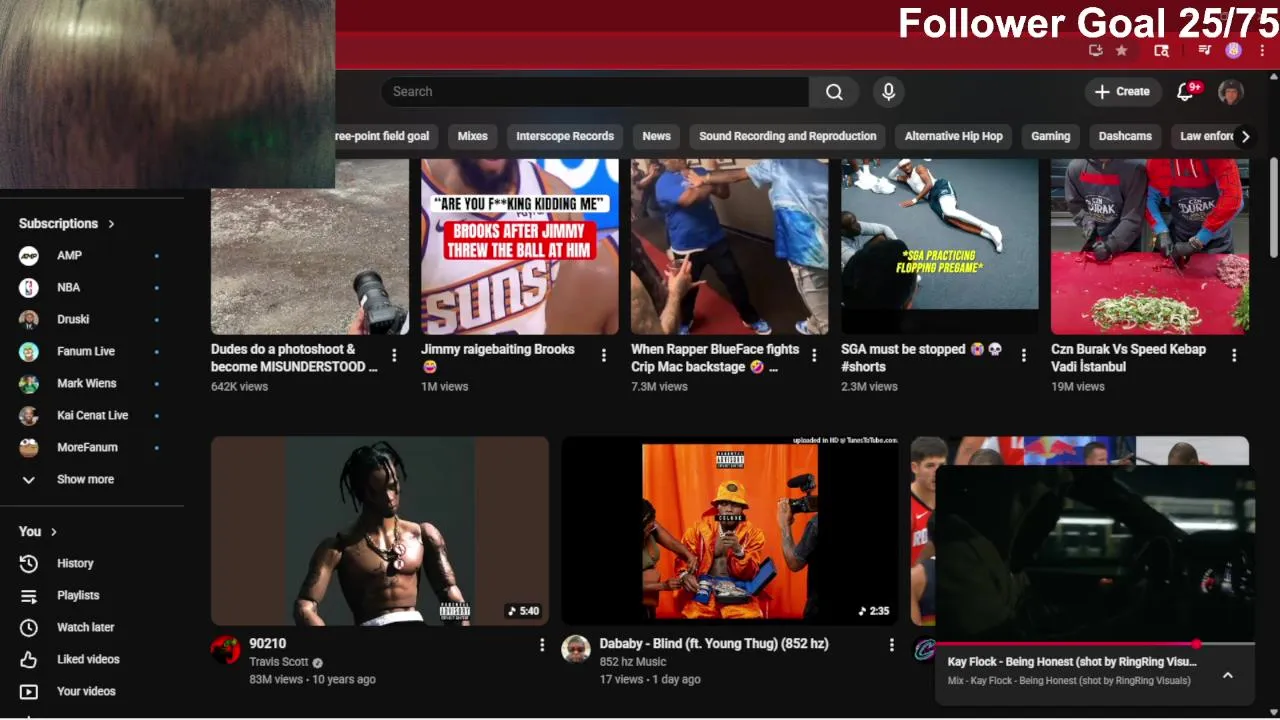Open 90210 Travis Scott thumbnail

pos(380,530)
